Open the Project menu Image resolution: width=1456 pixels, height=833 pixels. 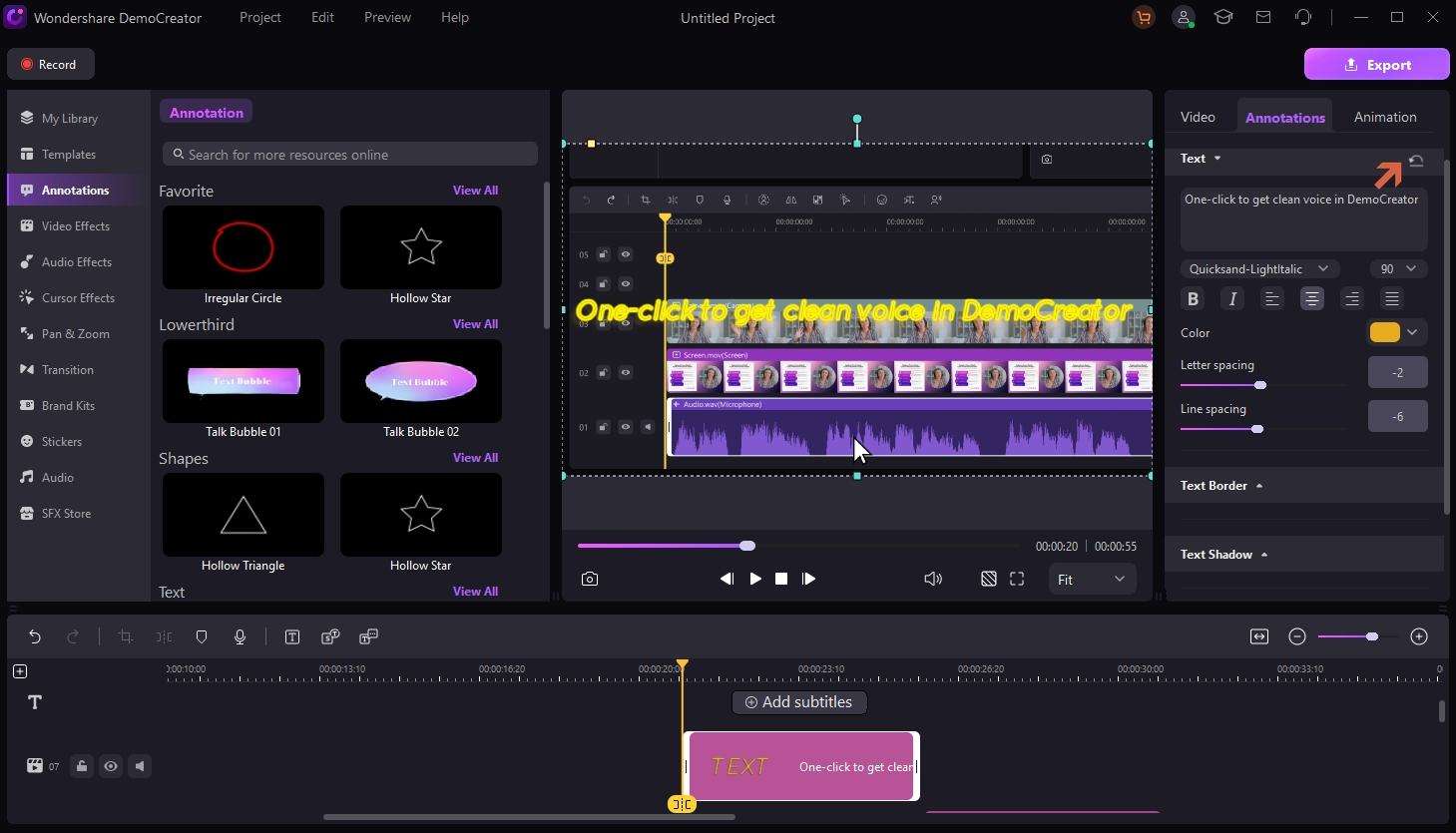(x=260, y=17)
